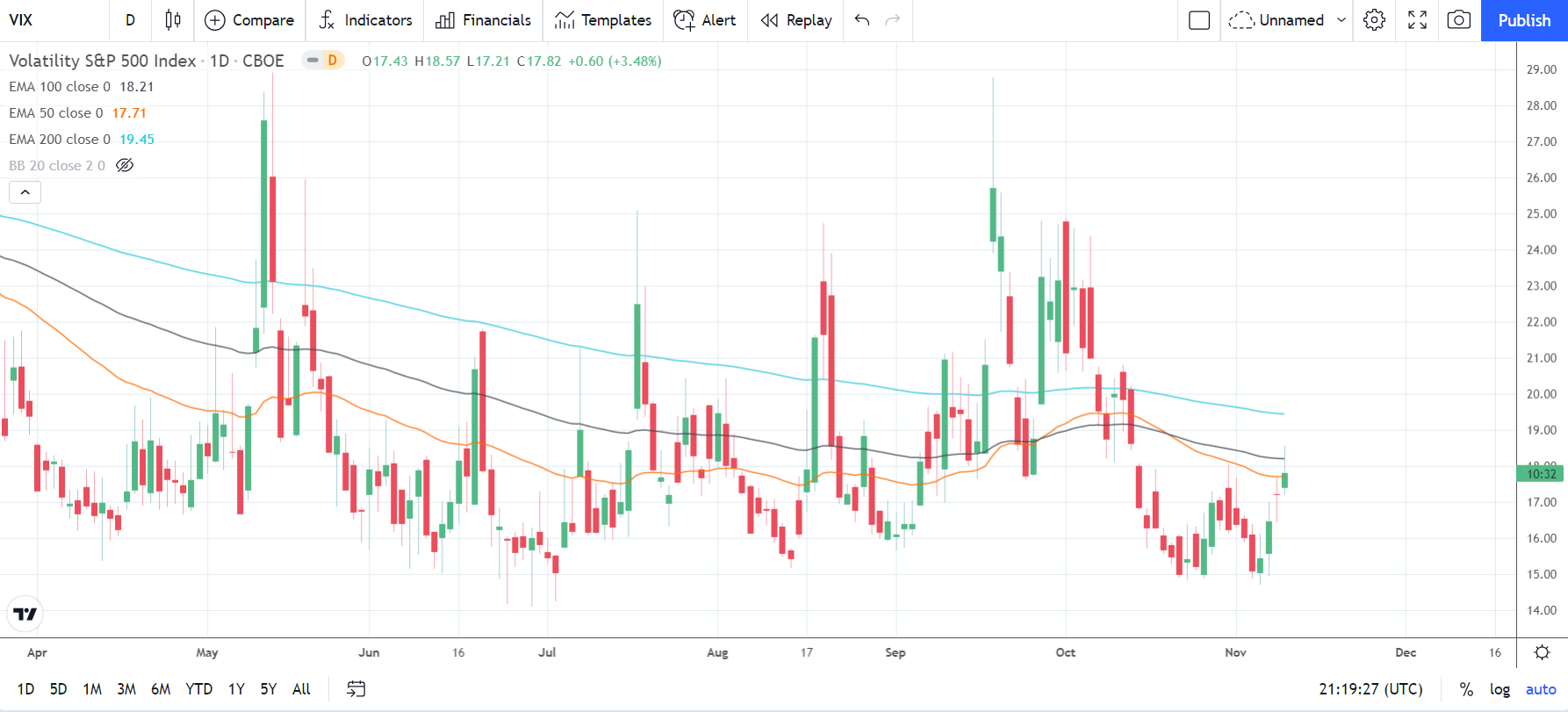Click the Compare button
The width and height of the screenshot is (1568, 712).
249,20
